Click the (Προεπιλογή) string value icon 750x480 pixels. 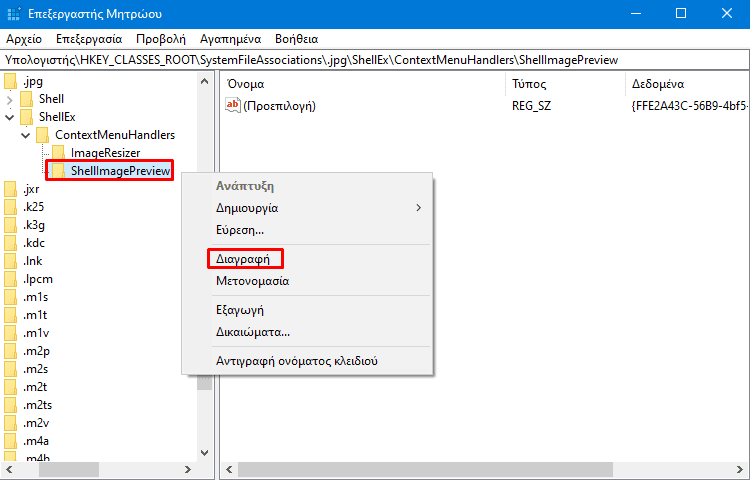point(233,105)
